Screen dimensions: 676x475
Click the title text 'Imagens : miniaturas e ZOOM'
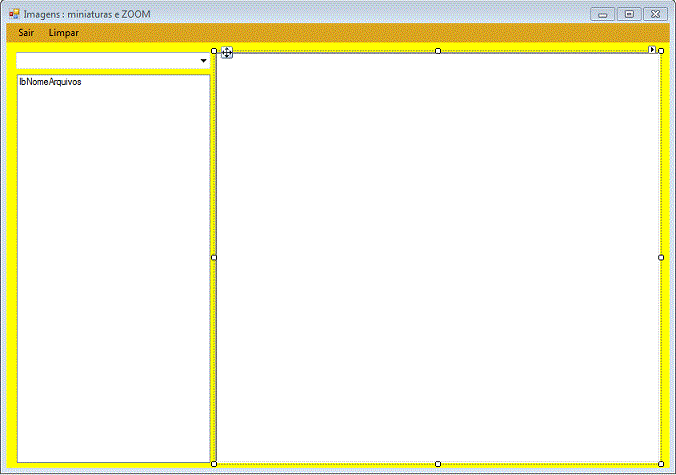87,14
